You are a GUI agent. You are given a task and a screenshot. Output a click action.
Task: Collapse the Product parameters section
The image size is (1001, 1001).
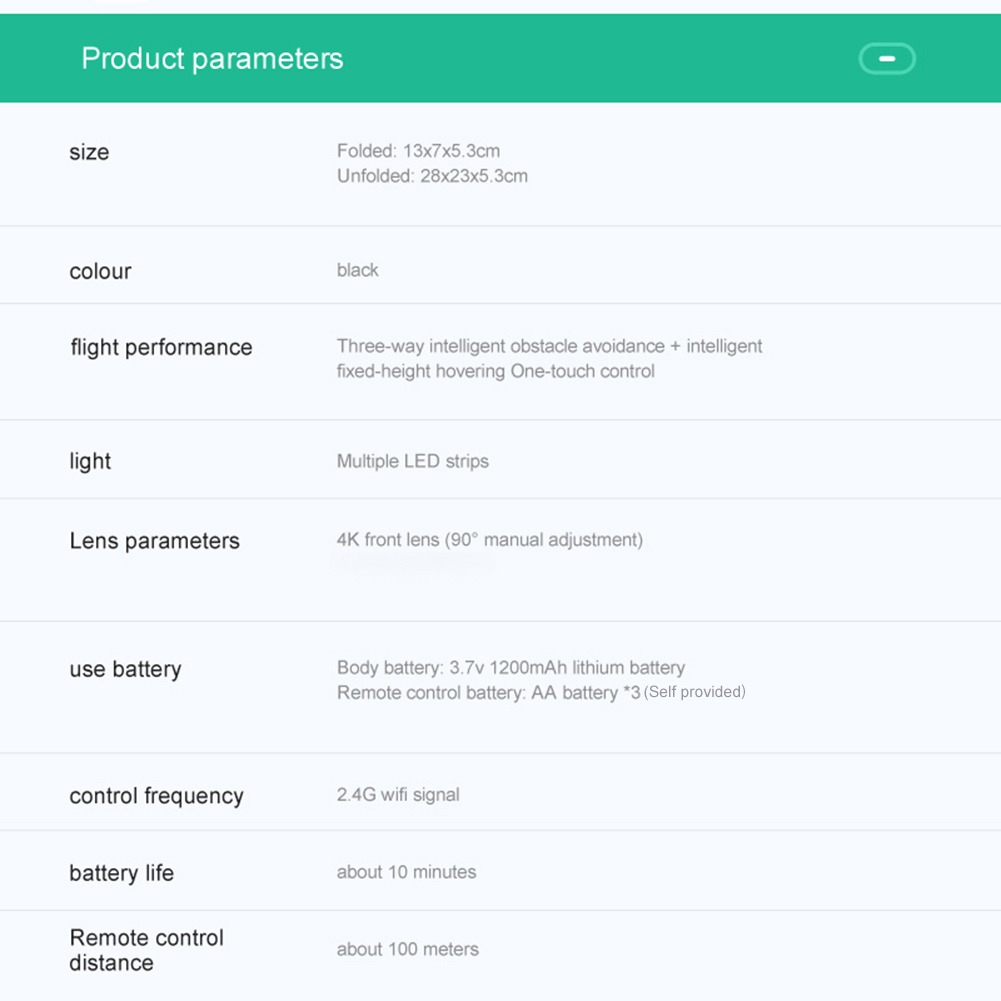(887, 59)
